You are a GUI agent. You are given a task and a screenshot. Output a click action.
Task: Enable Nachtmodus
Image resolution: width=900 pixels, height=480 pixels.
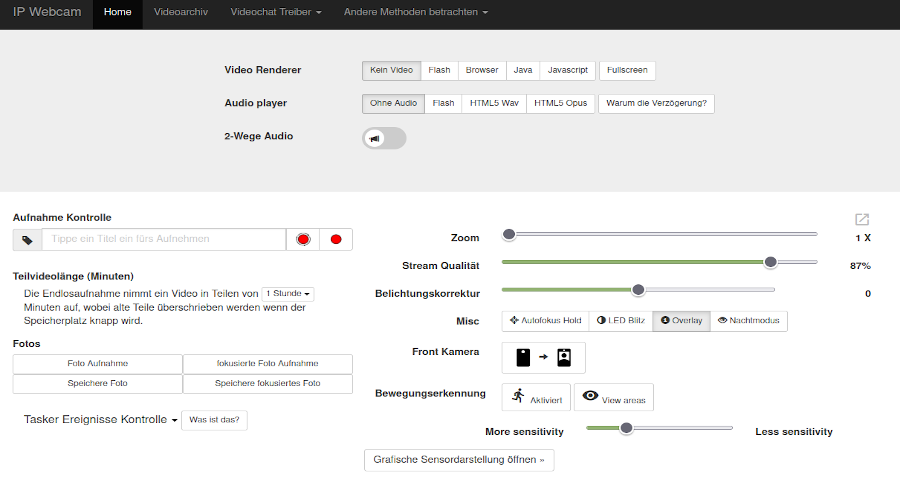tap(748, 321)
